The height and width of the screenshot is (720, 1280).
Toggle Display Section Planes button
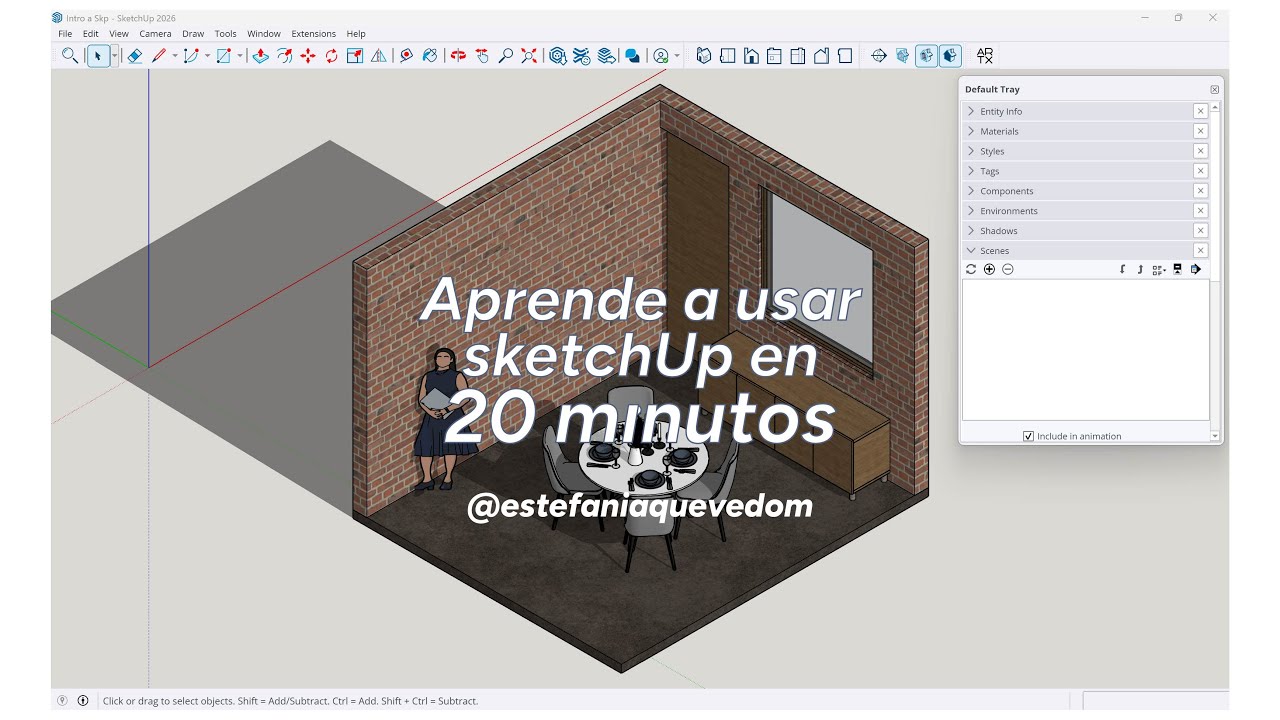903,56
